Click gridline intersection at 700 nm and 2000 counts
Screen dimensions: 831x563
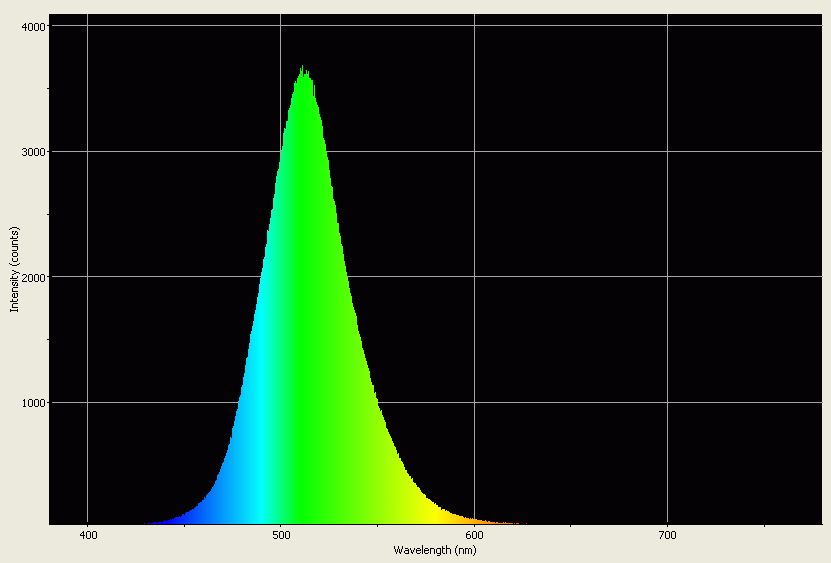667,277
